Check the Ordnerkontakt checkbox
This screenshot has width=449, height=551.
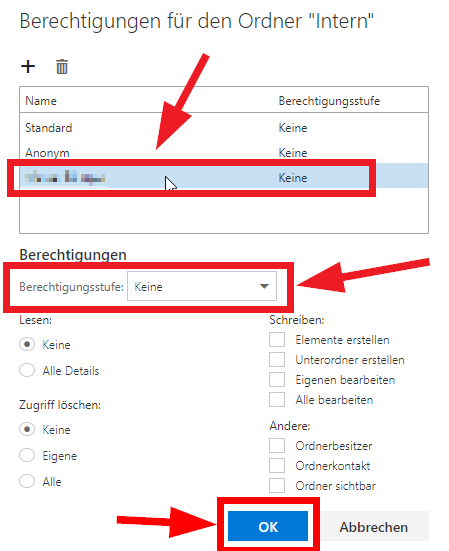tap(277, 466)
